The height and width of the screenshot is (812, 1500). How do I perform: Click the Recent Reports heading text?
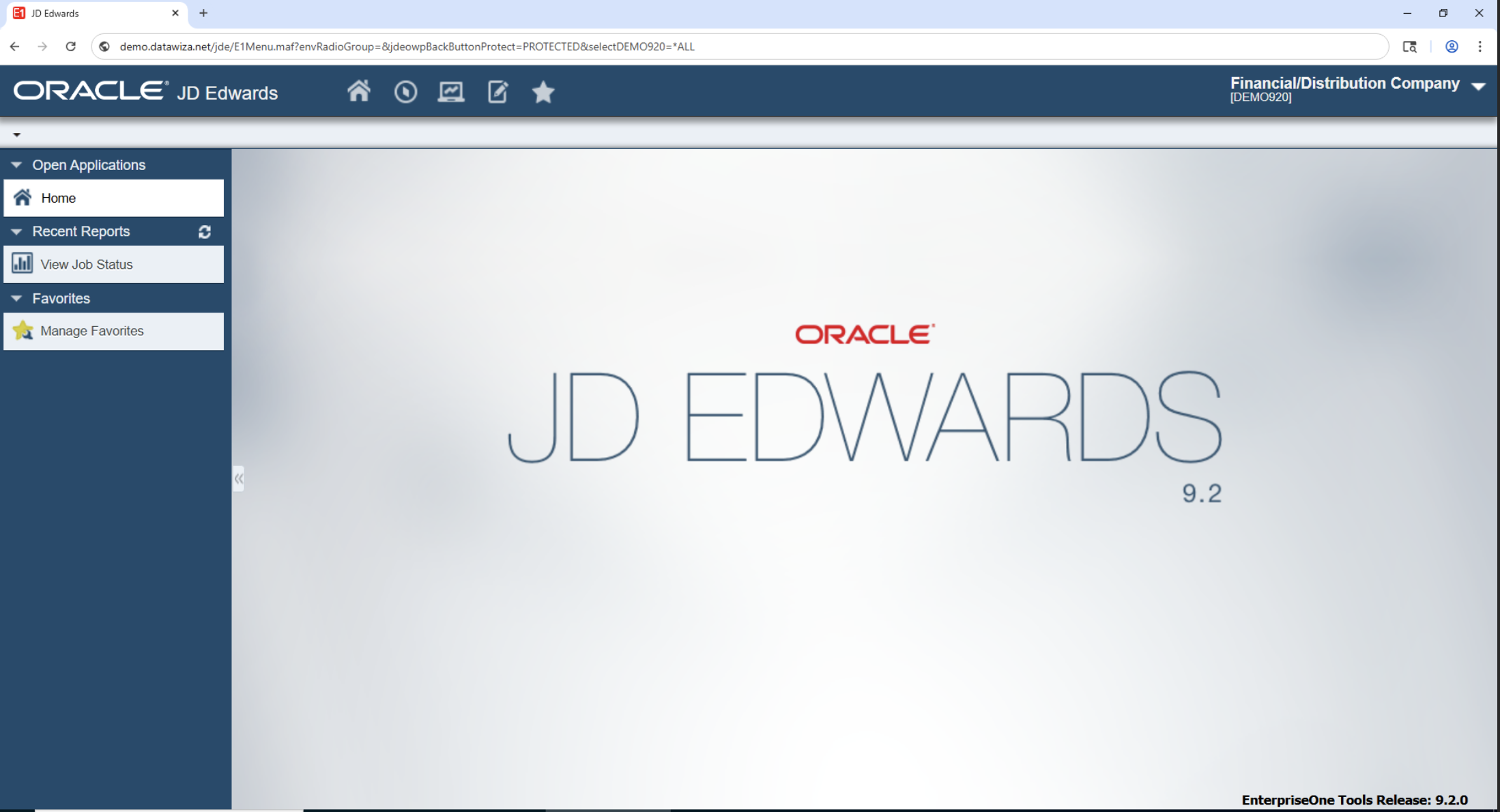81,232
